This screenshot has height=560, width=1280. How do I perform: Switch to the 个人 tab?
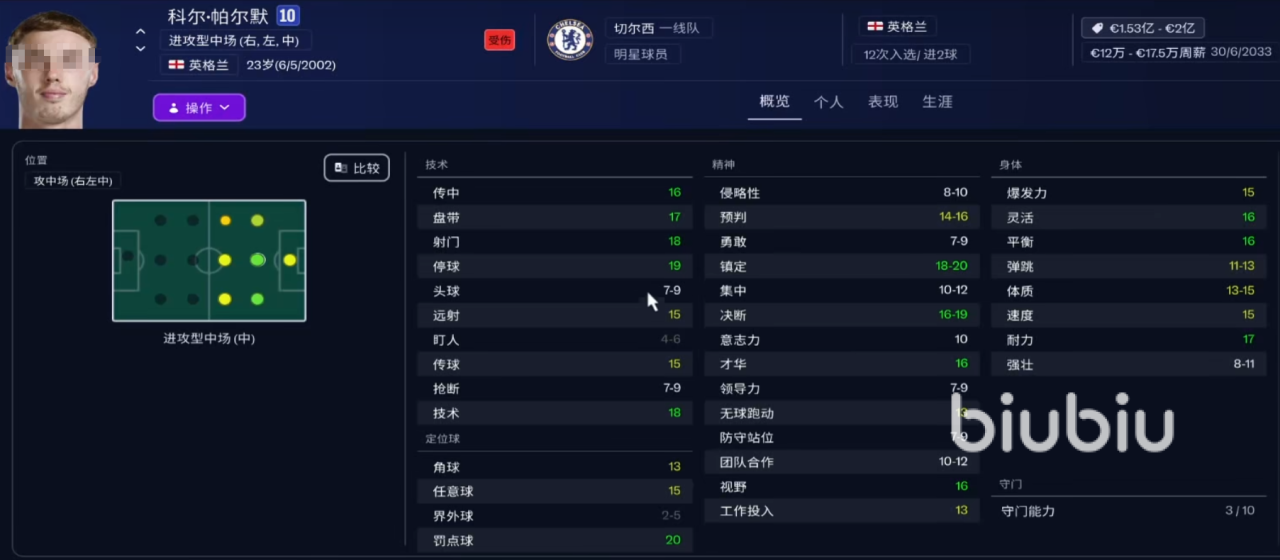coord(828,102)
